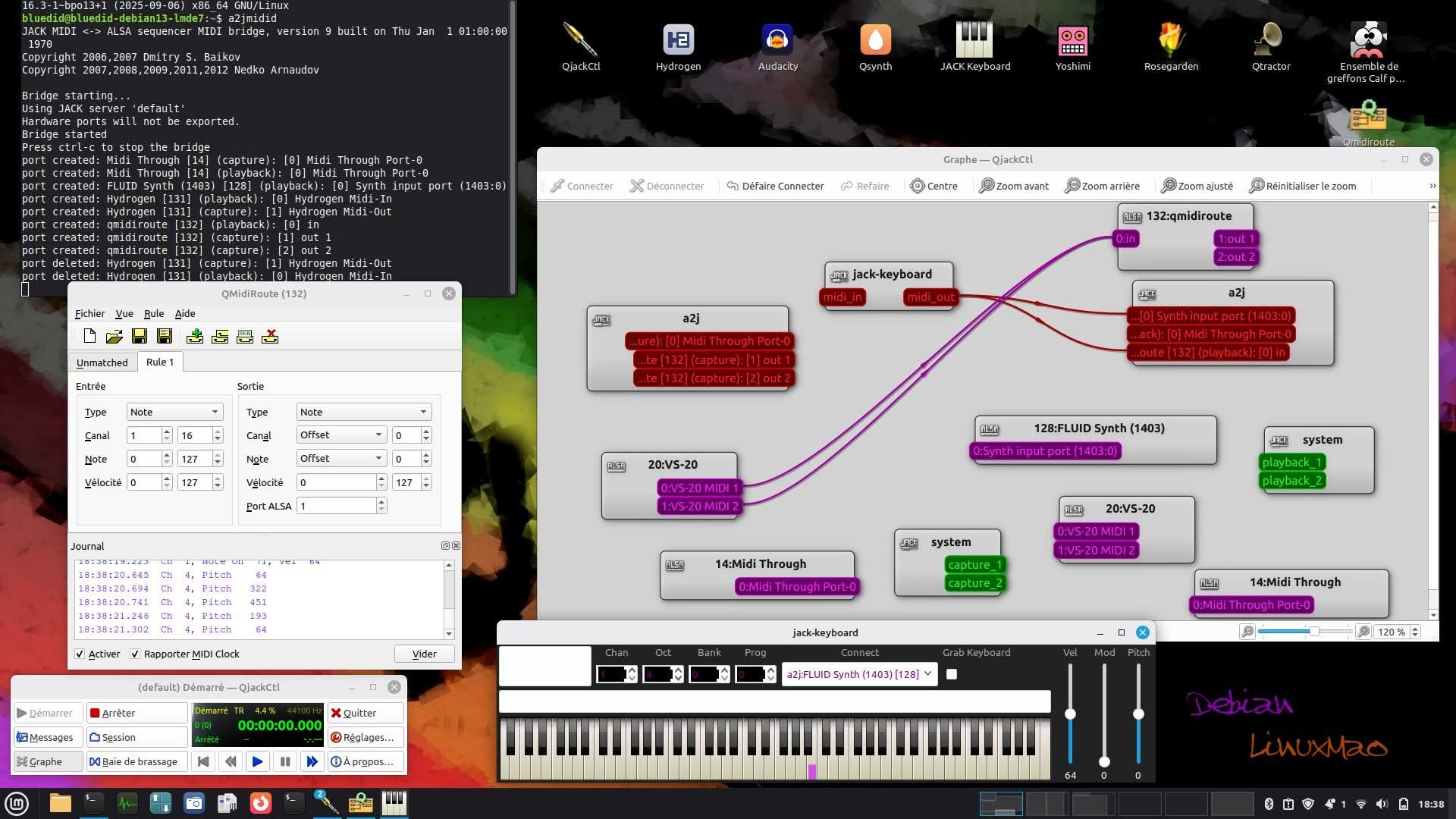
Task: Click the Arrêter button in QjackCtl
Action: (x=136, y=713)
